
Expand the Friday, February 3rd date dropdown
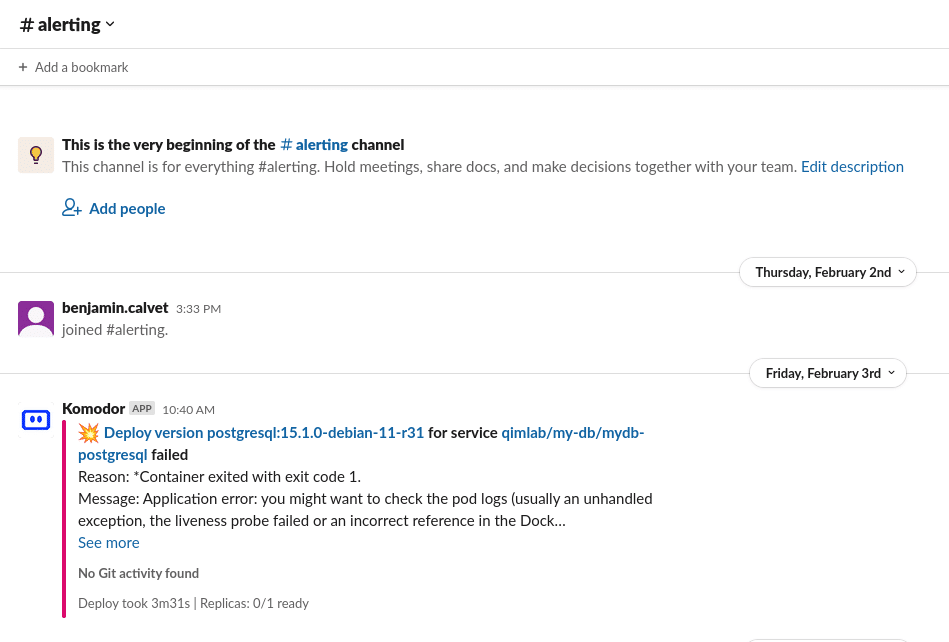827,373
